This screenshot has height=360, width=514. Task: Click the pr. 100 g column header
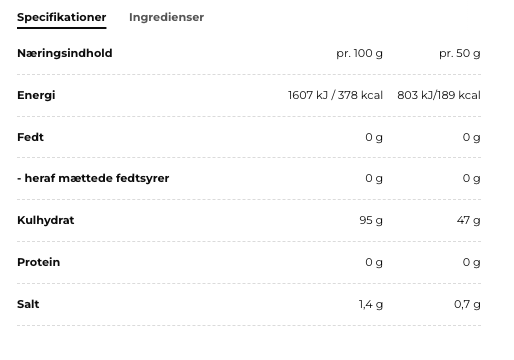click(359, 53)
